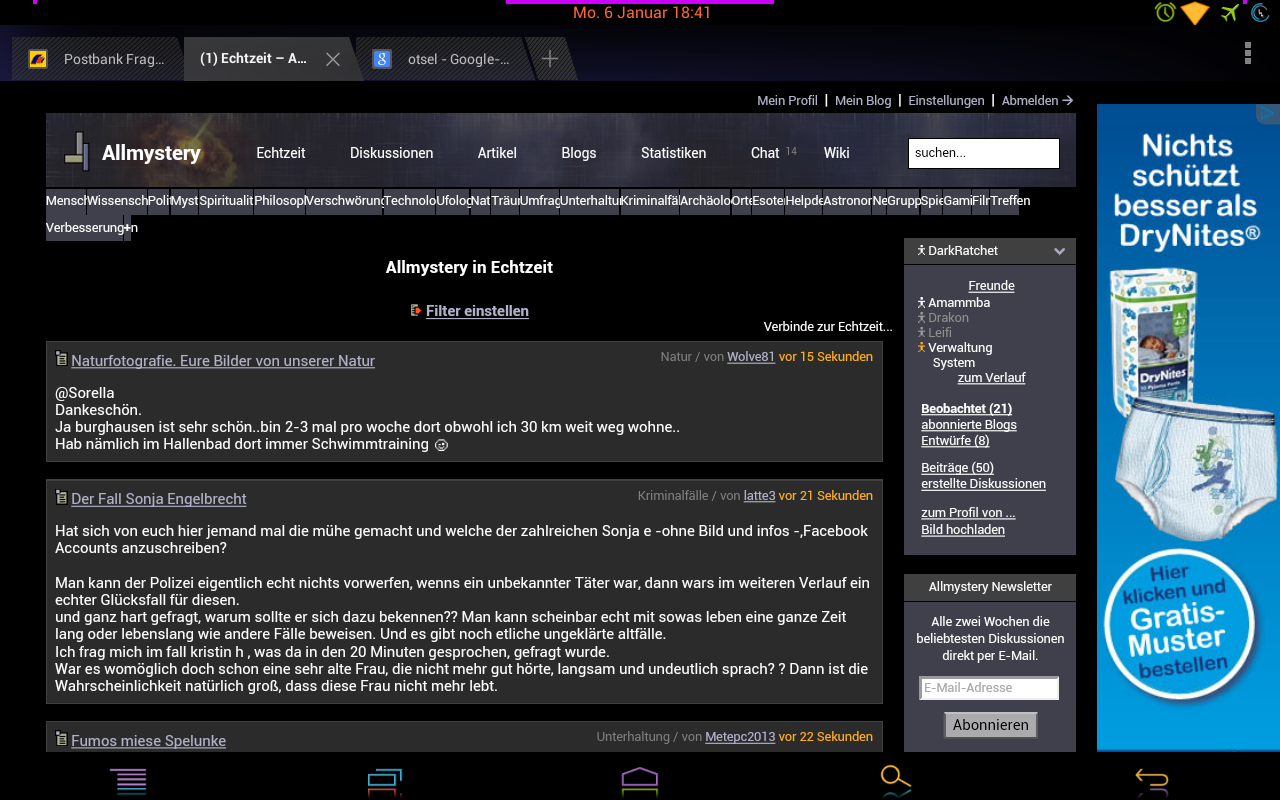Click the DryNites advertisement banner

(x=1188, y=427)
